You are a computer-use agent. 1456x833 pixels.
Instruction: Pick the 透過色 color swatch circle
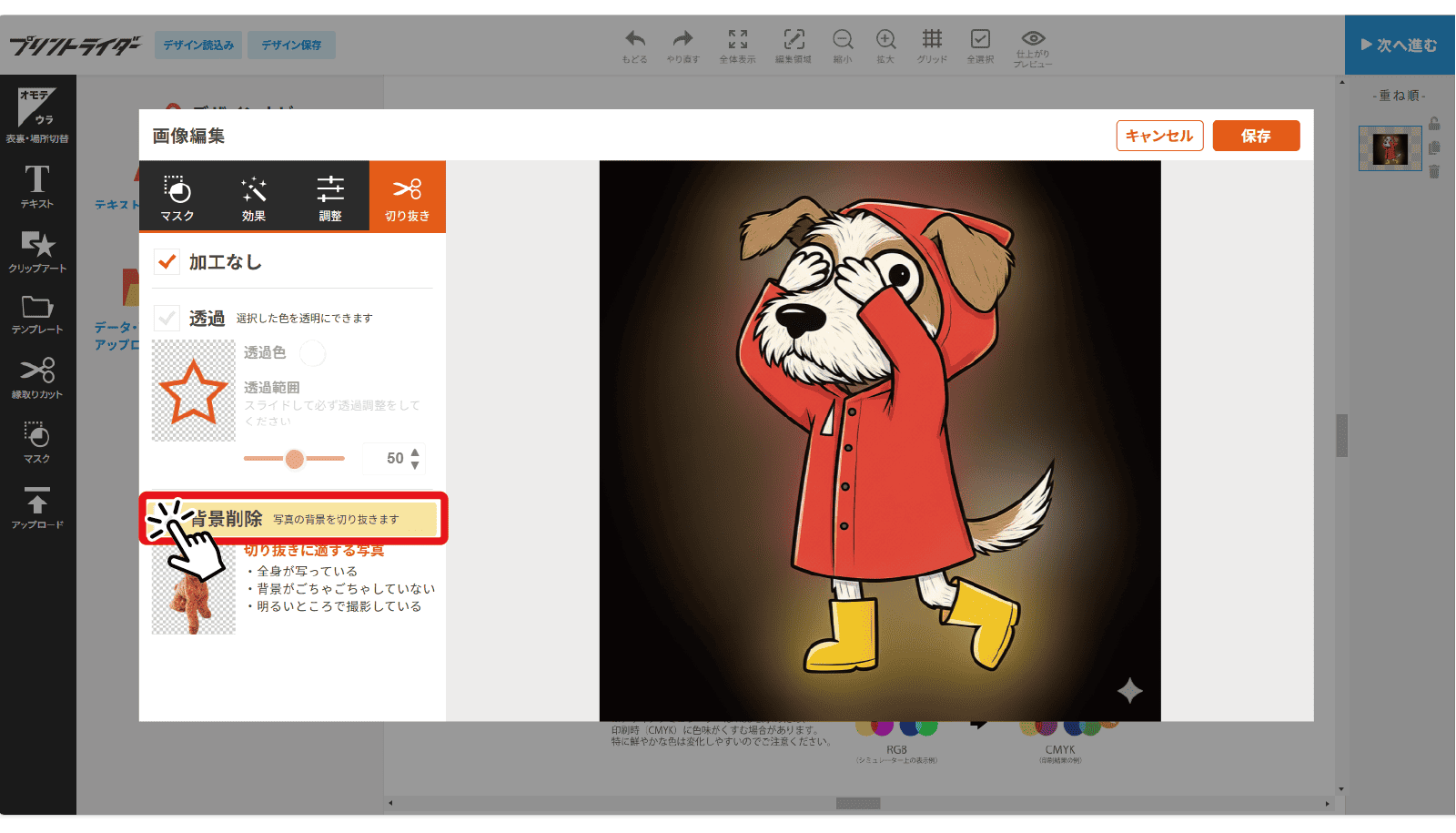click(312, 352)
